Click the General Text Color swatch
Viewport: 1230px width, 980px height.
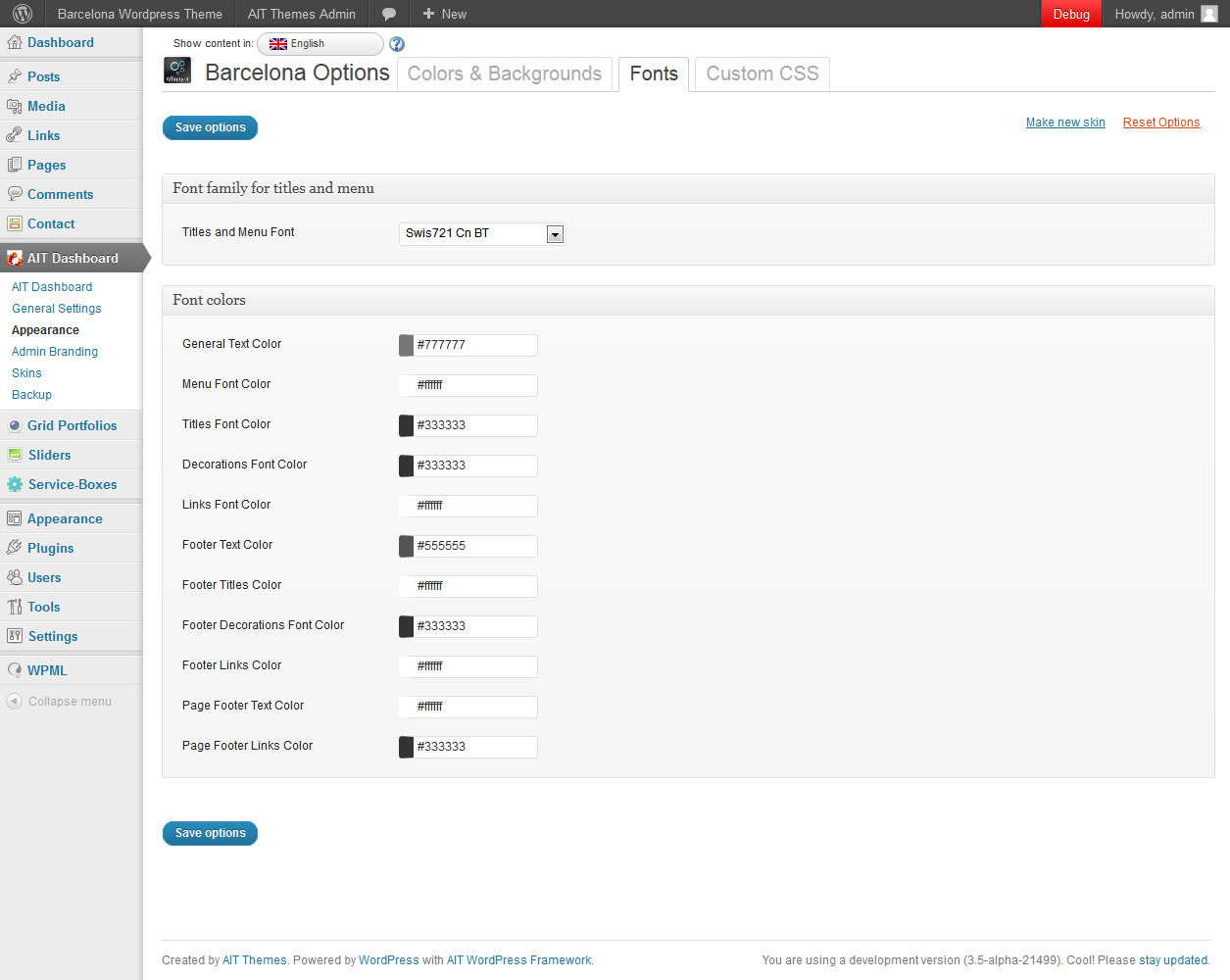406,345
